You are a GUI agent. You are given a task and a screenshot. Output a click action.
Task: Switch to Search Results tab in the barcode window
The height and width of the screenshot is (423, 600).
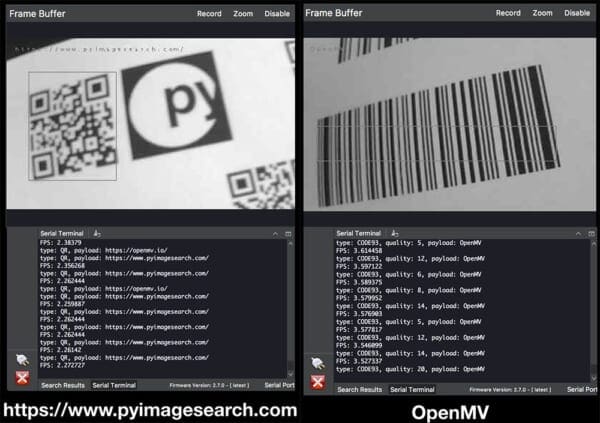click(x=359, y=390)
